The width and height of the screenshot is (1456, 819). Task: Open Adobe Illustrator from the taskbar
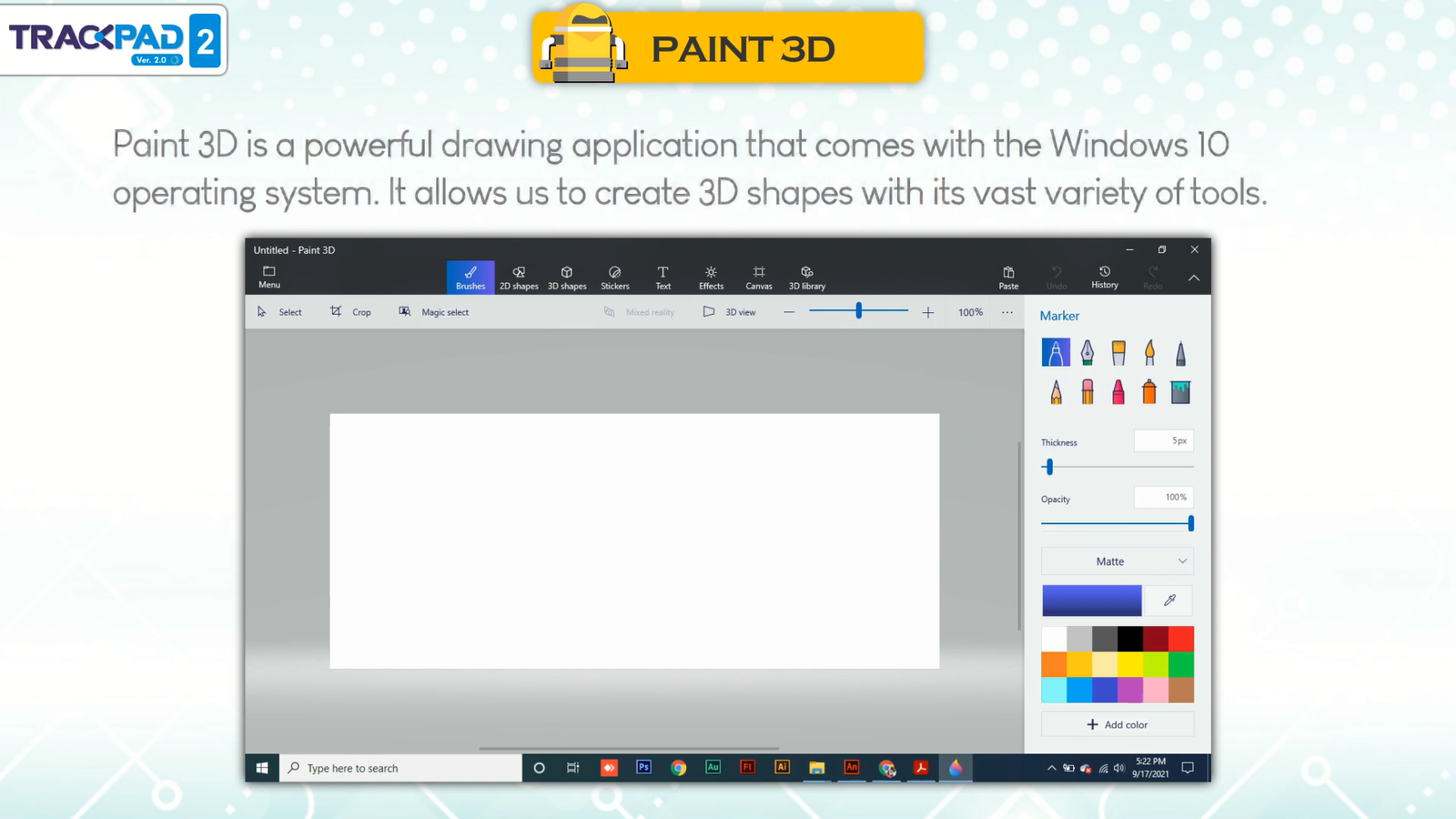pos(782,768)
